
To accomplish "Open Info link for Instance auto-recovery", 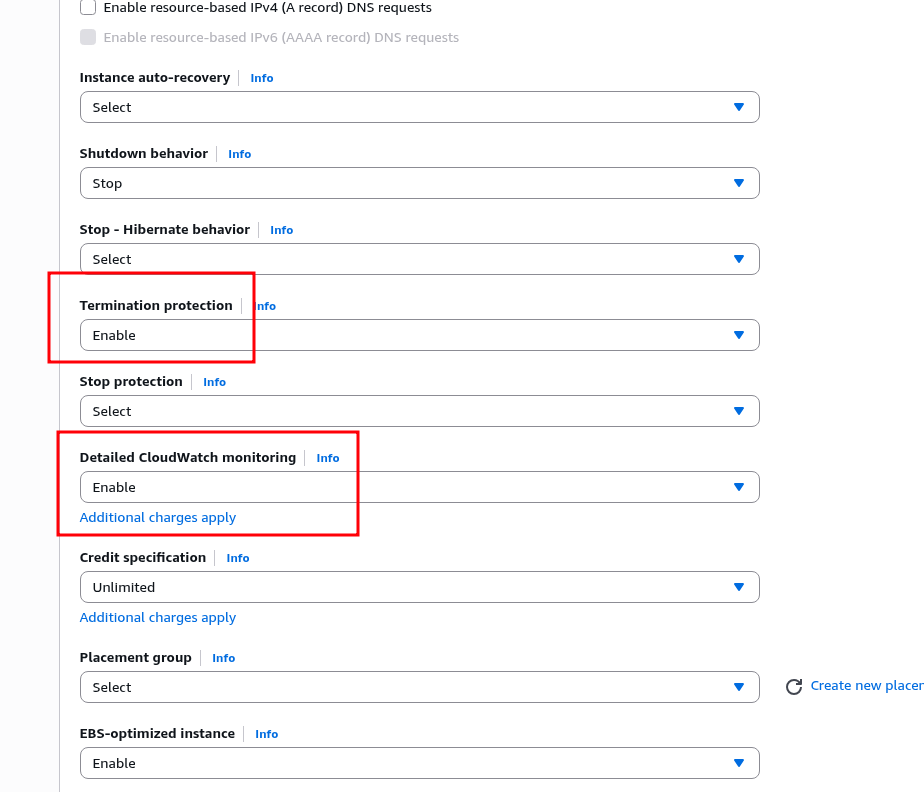I will (x=262, y=78).
